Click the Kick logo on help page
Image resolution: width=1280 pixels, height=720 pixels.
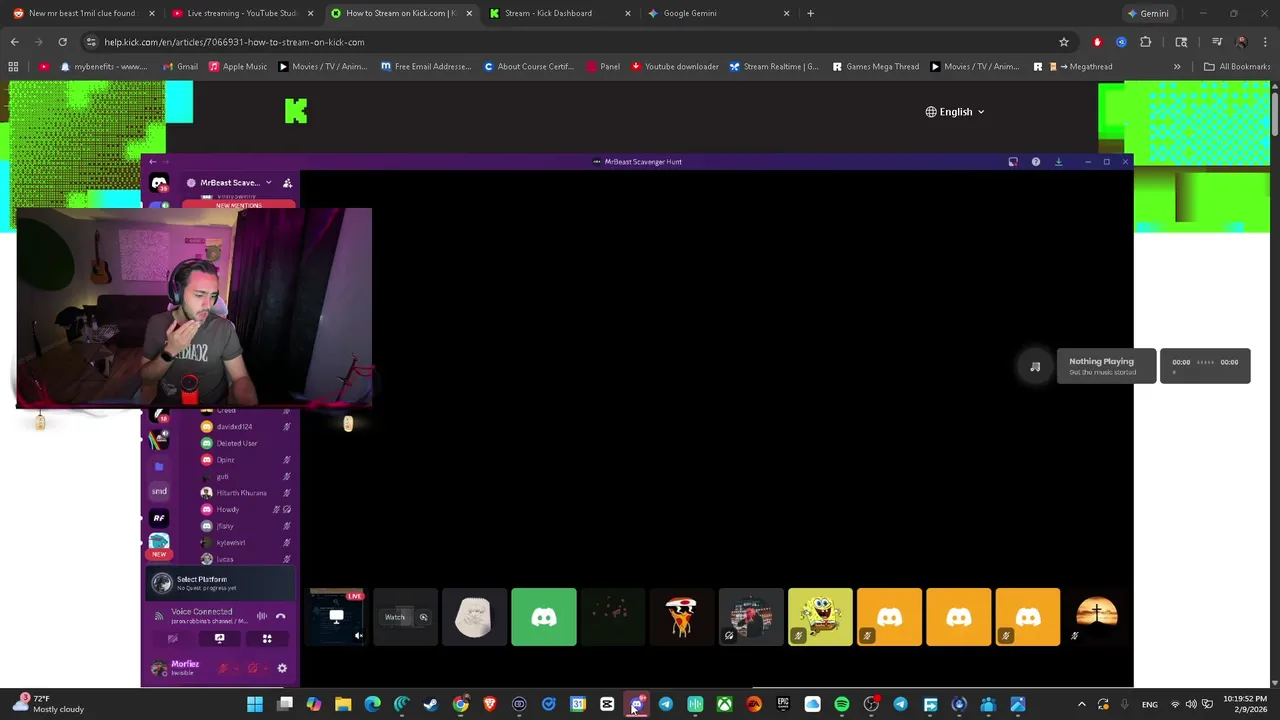[x=296, y=111]
